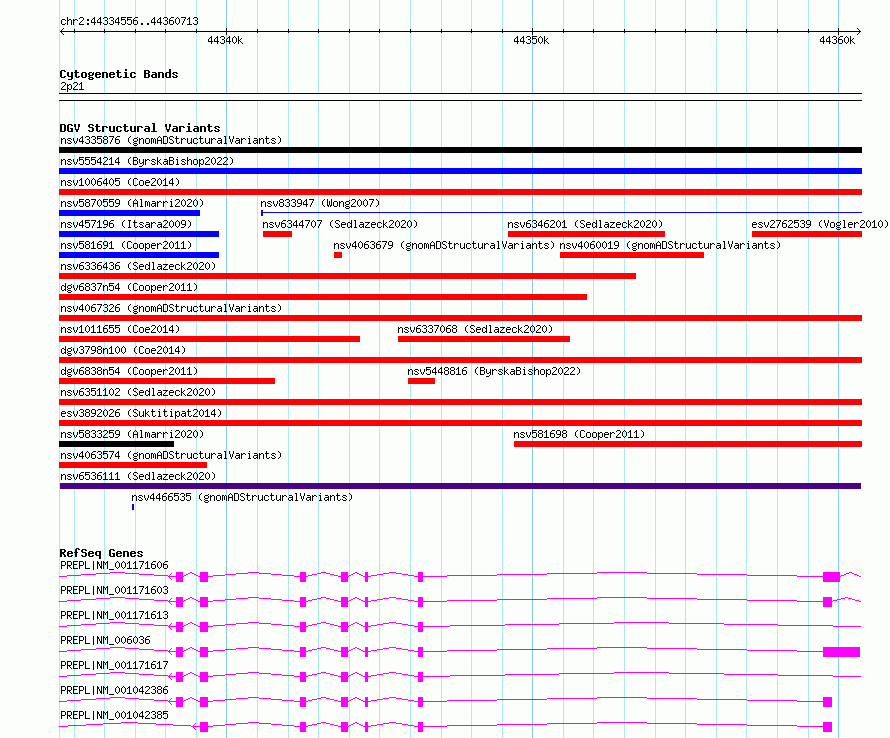Click nsv833947 (Wong2007) label

[x=320, y=203]
